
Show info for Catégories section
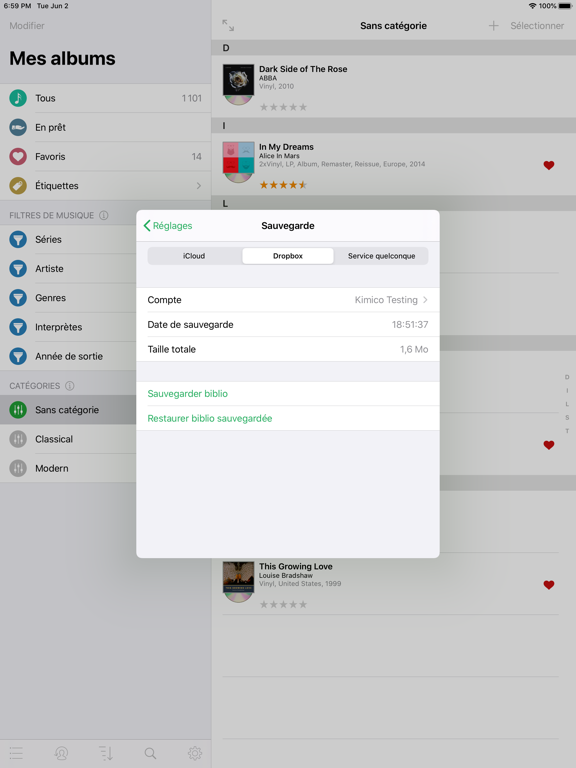(70, 386)
